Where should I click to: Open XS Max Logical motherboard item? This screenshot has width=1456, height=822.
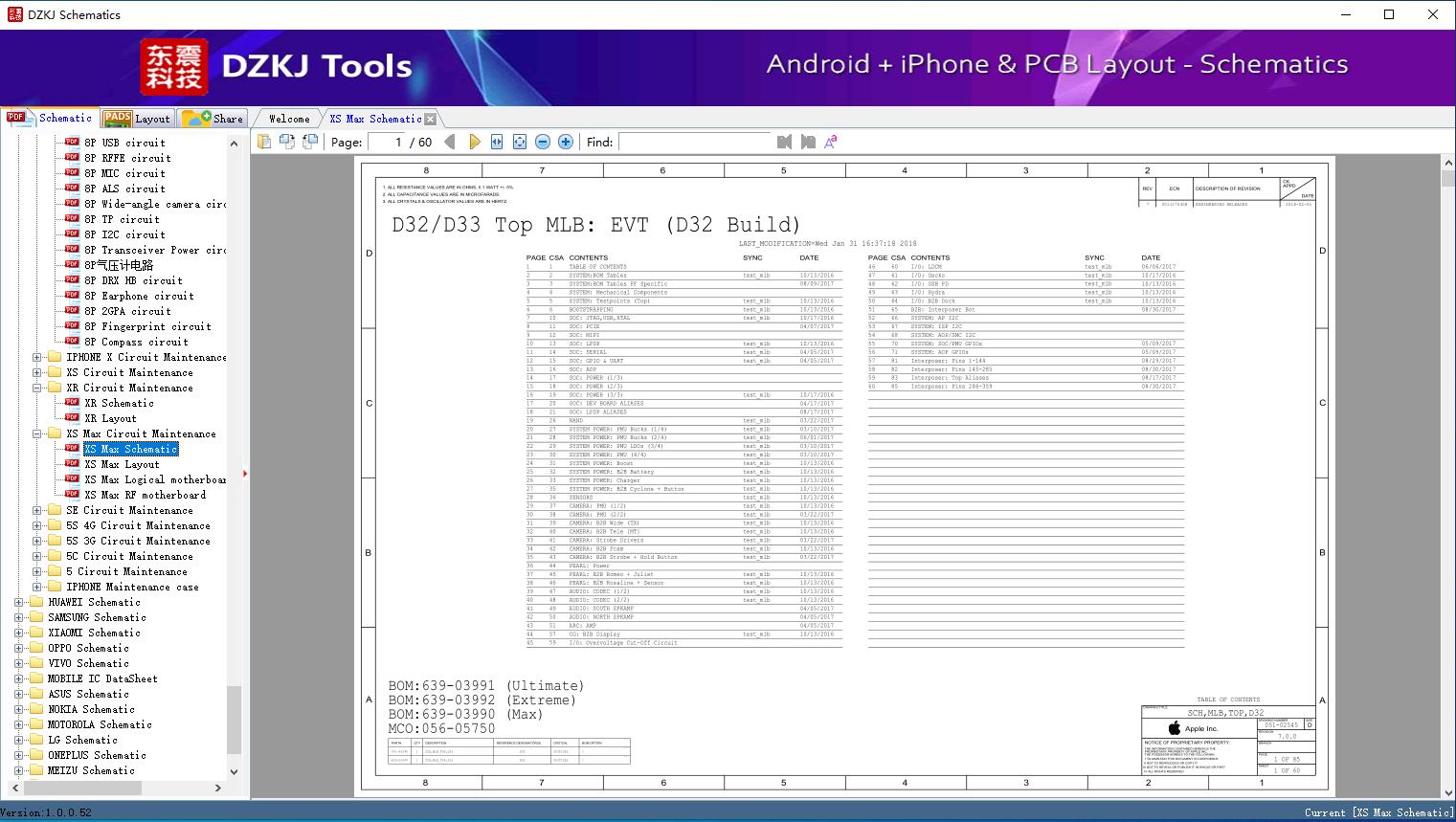click(155, 479)
